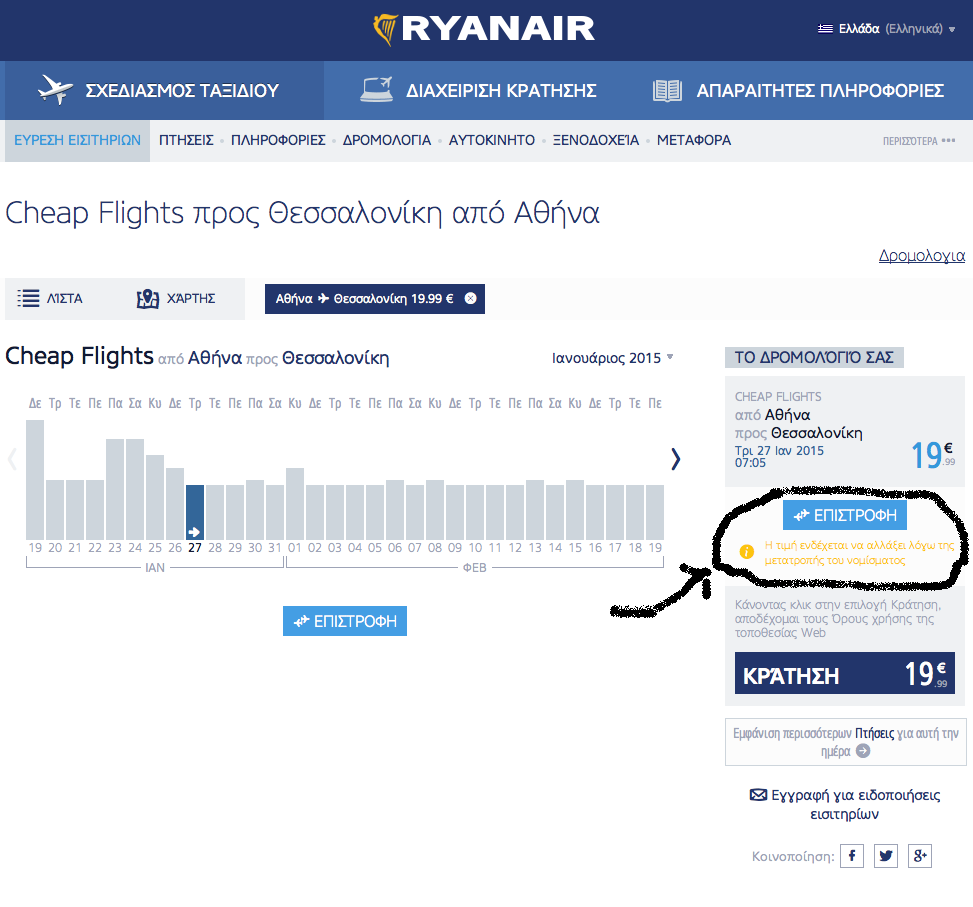Screen dimensions: 973x907
Task: Click Εγγραφή για ειδοποιήσεις εισιτηρίων link
Action: click(845, 805)
